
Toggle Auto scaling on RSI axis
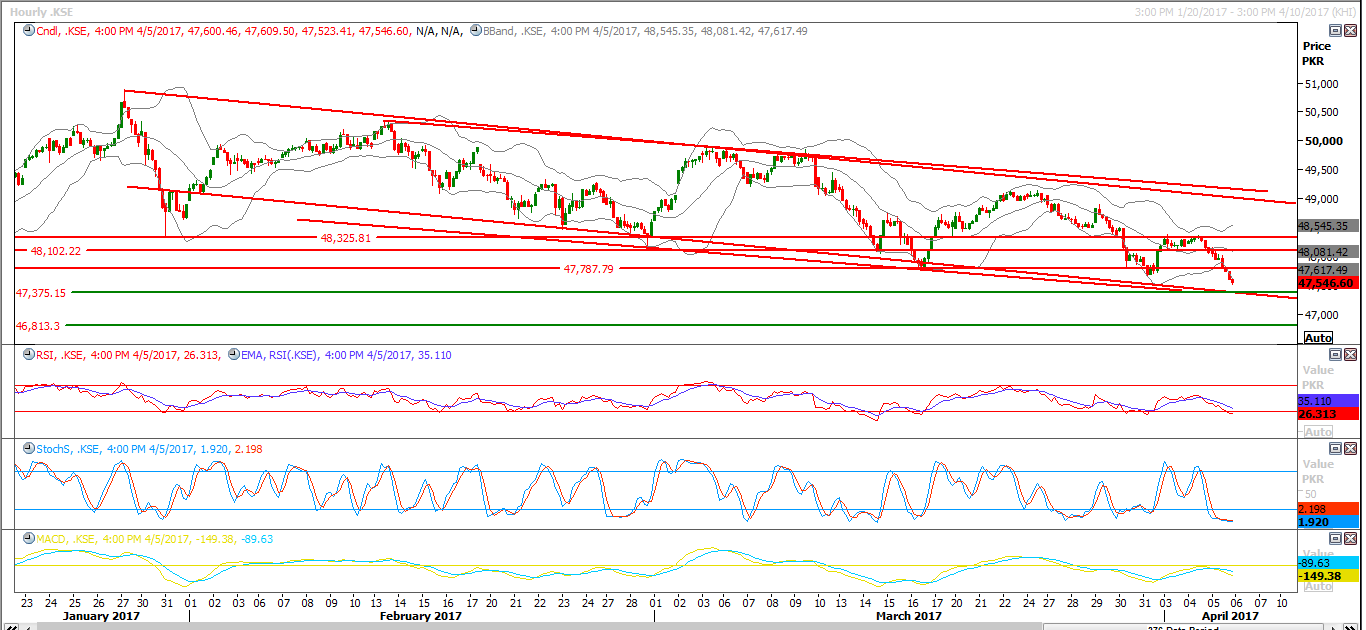pos(1318,432)
